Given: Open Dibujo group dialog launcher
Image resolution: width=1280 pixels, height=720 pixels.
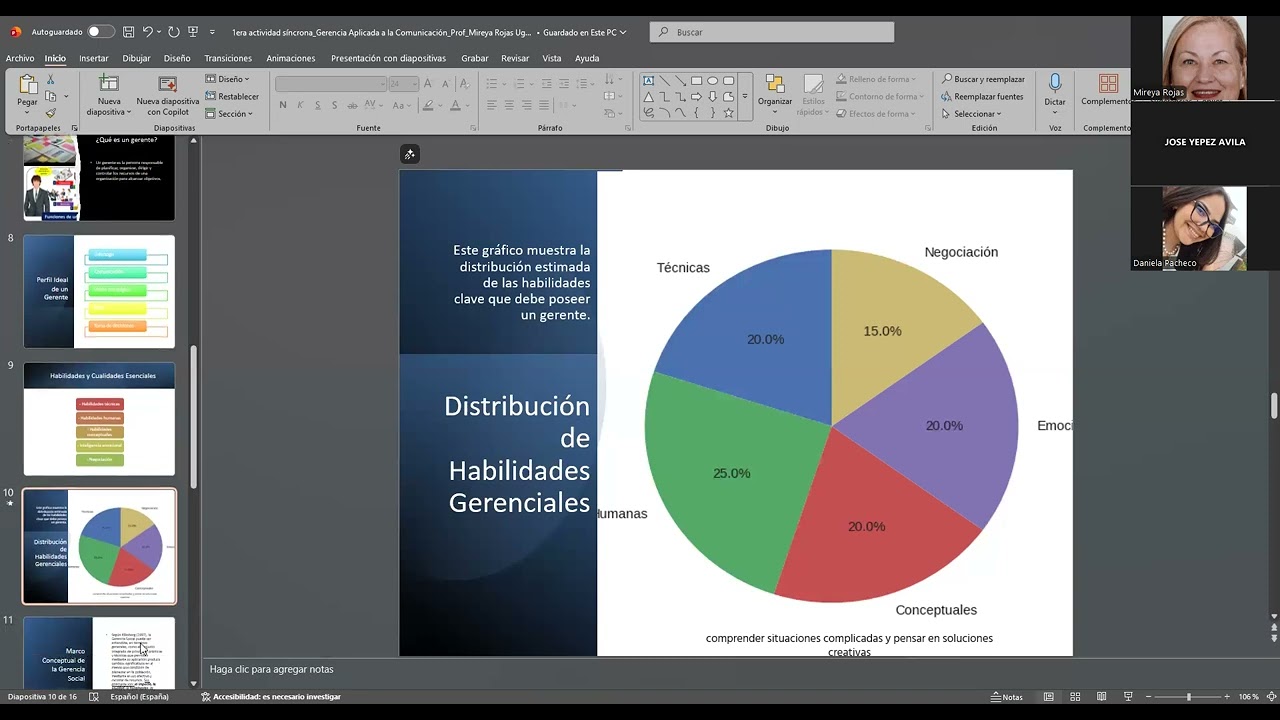Looking at the screenshot, I should [x=929, y=128].
